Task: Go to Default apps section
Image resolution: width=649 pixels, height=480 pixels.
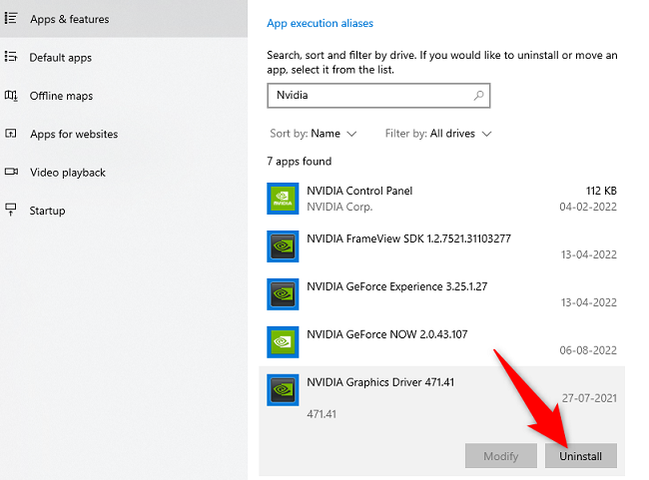Action: click(x=60, y=58)
